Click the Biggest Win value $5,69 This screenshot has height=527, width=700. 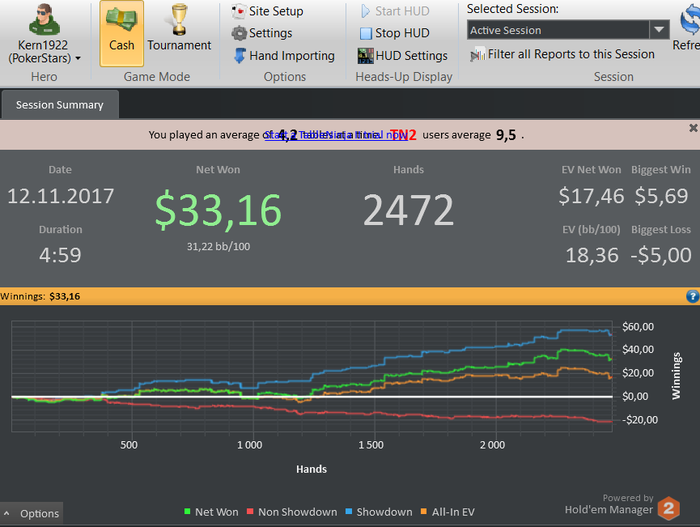(x=661, y=196)
